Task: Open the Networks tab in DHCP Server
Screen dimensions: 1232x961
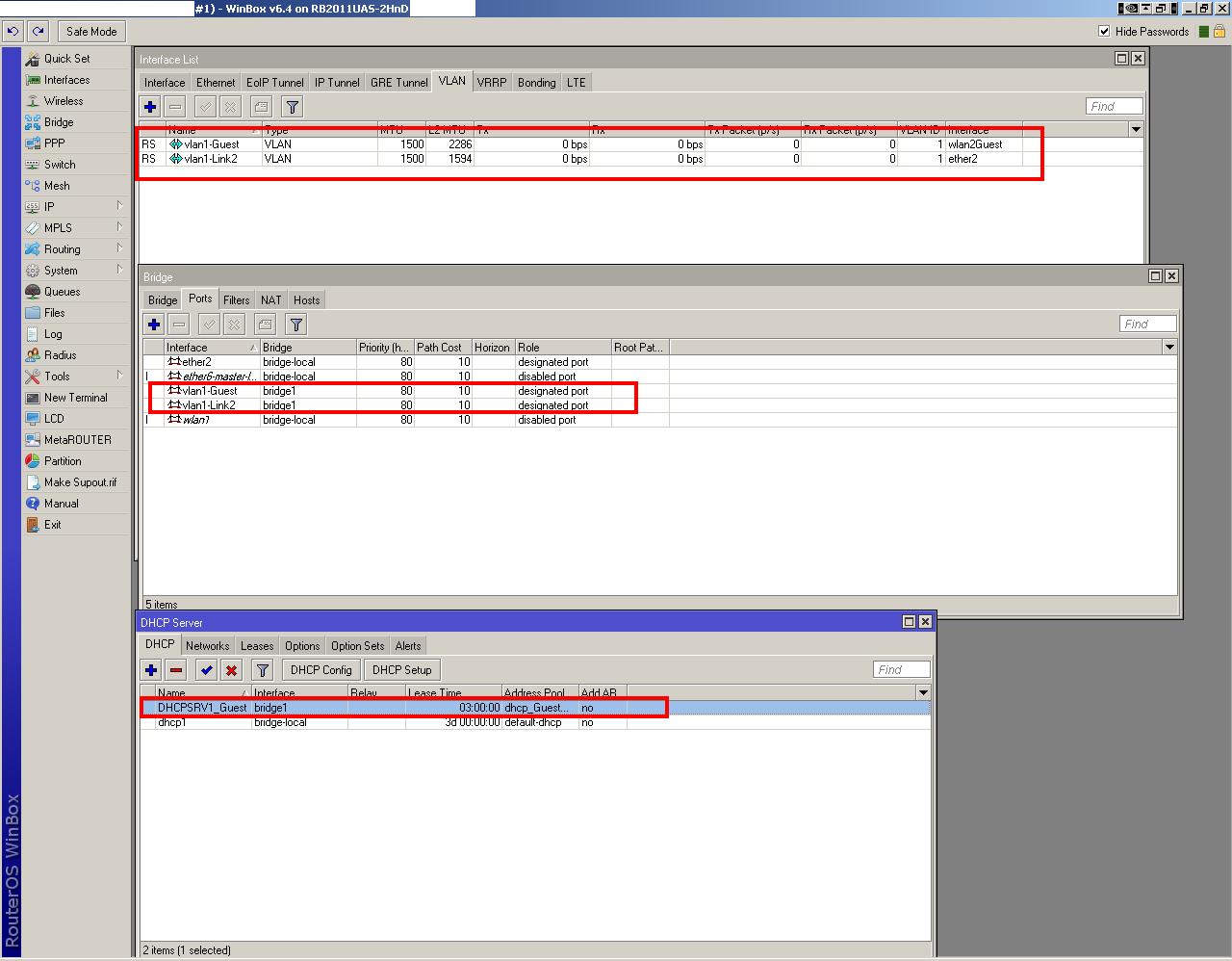Action: [208, 646]
